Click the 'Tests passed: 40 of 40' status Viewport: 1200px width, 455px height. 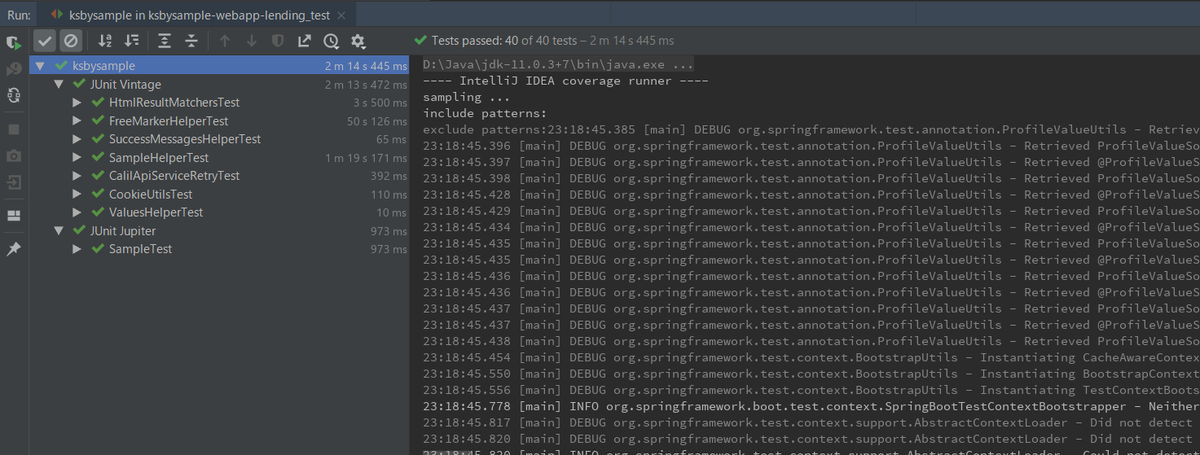click(x=544, y=41)
